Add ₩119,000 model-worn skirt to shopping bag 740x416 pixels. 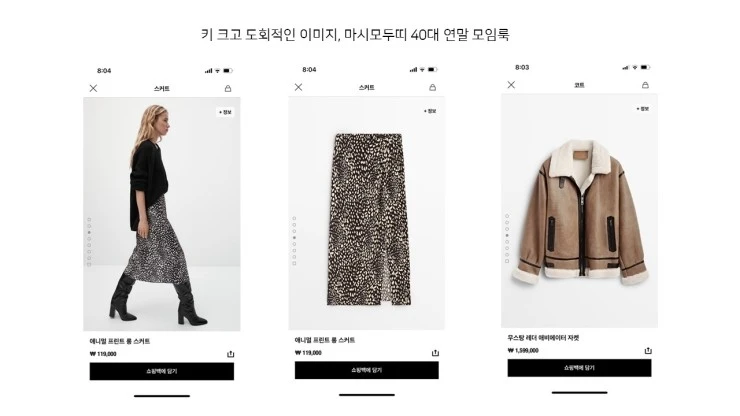162,371
